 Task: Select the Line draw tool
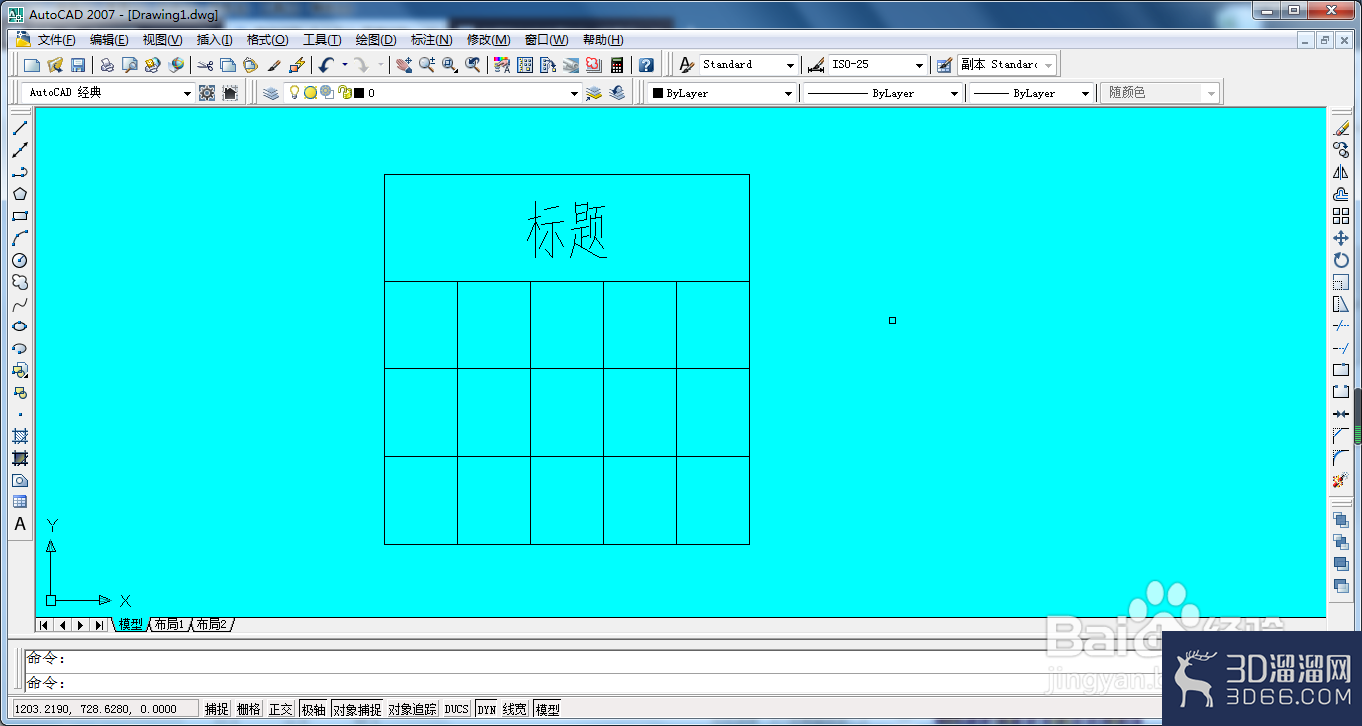pos(20,128)
